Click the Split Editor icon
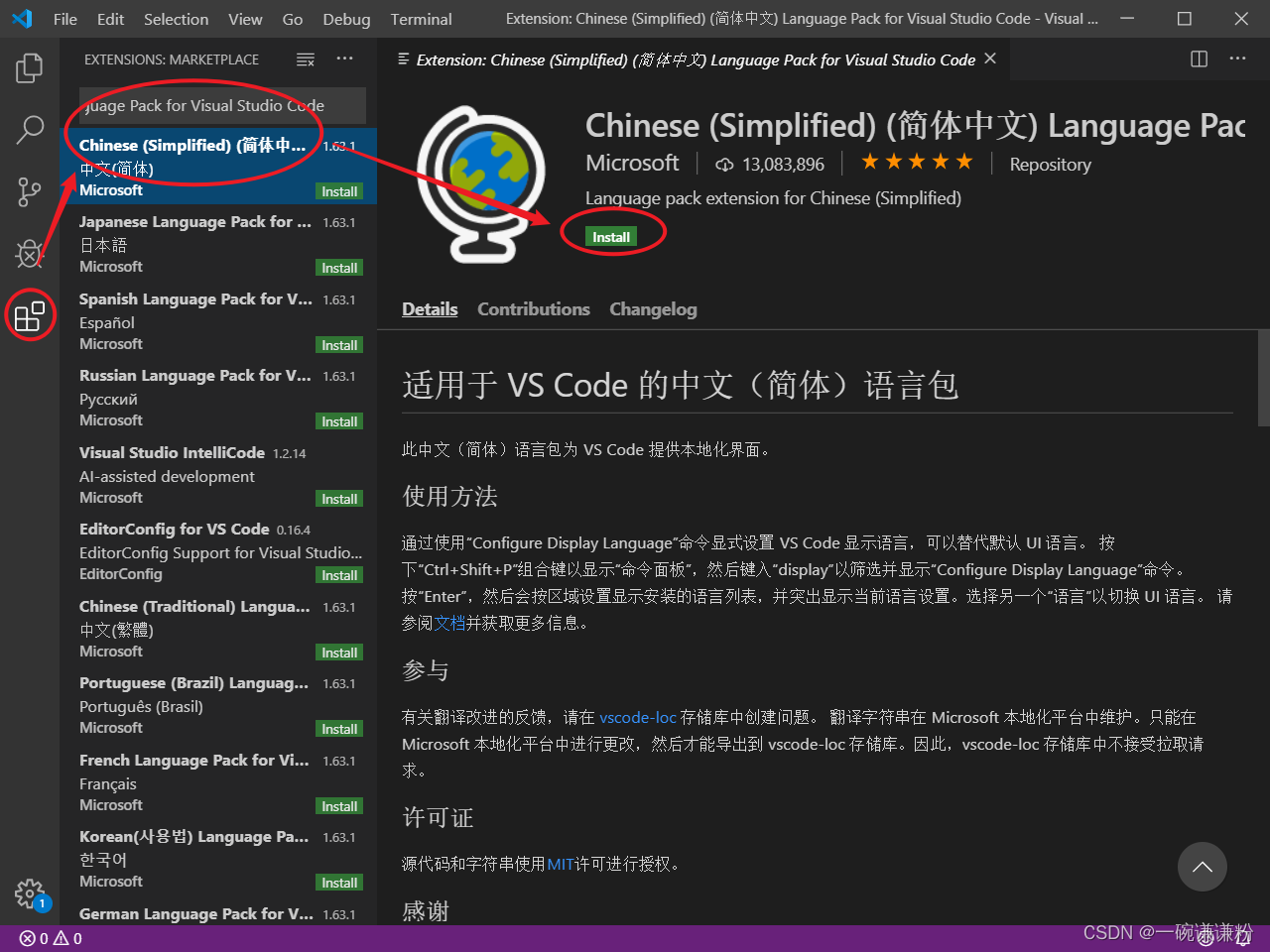 [x=1199, y=59]
